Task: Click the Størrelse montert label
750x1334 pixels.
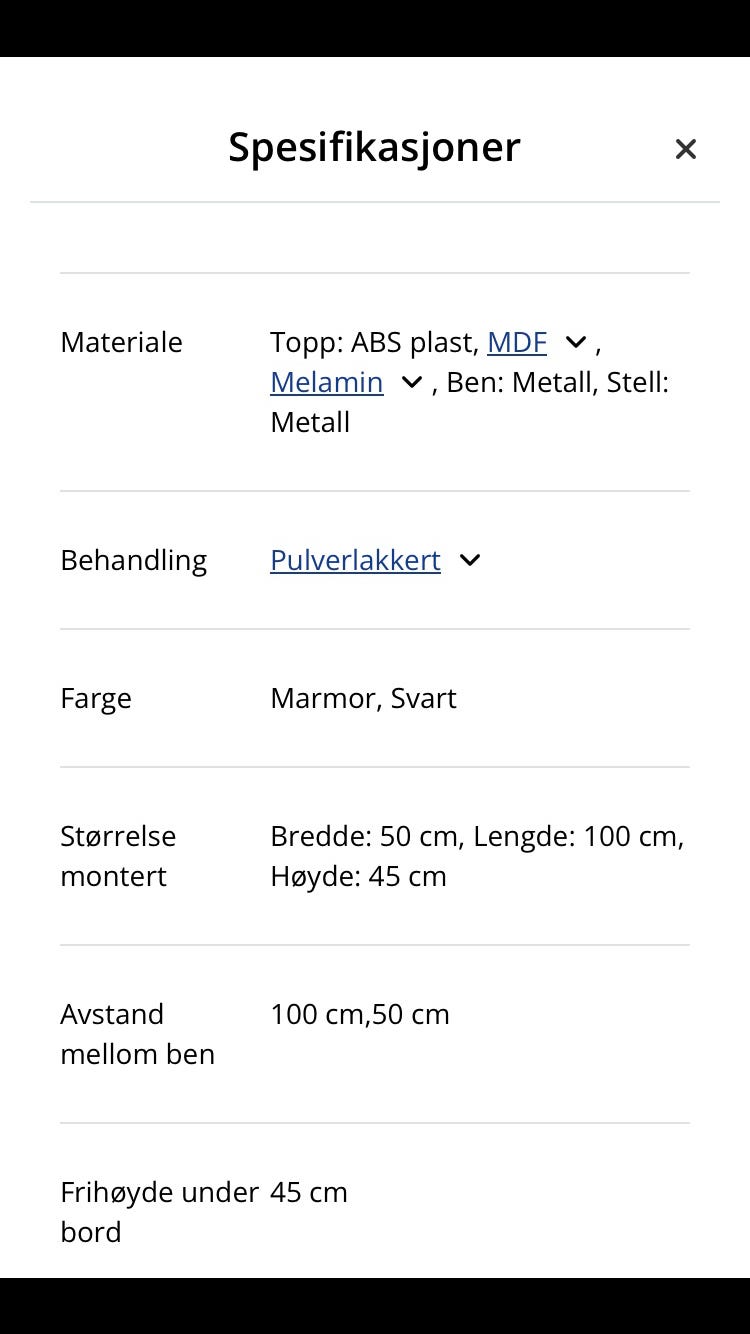Action: pos(117,856)
